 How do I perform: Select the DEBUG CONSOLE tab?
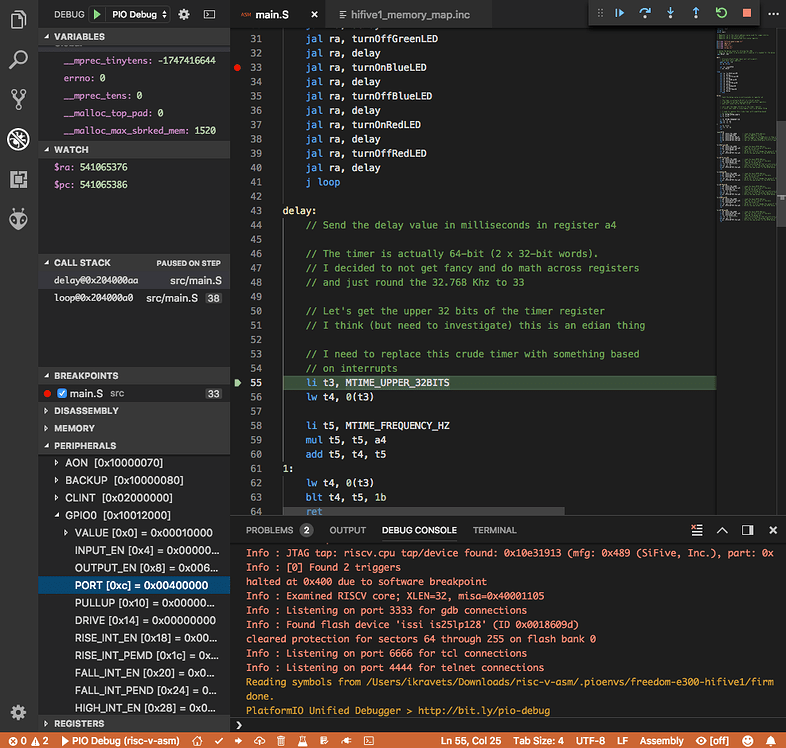419,530
